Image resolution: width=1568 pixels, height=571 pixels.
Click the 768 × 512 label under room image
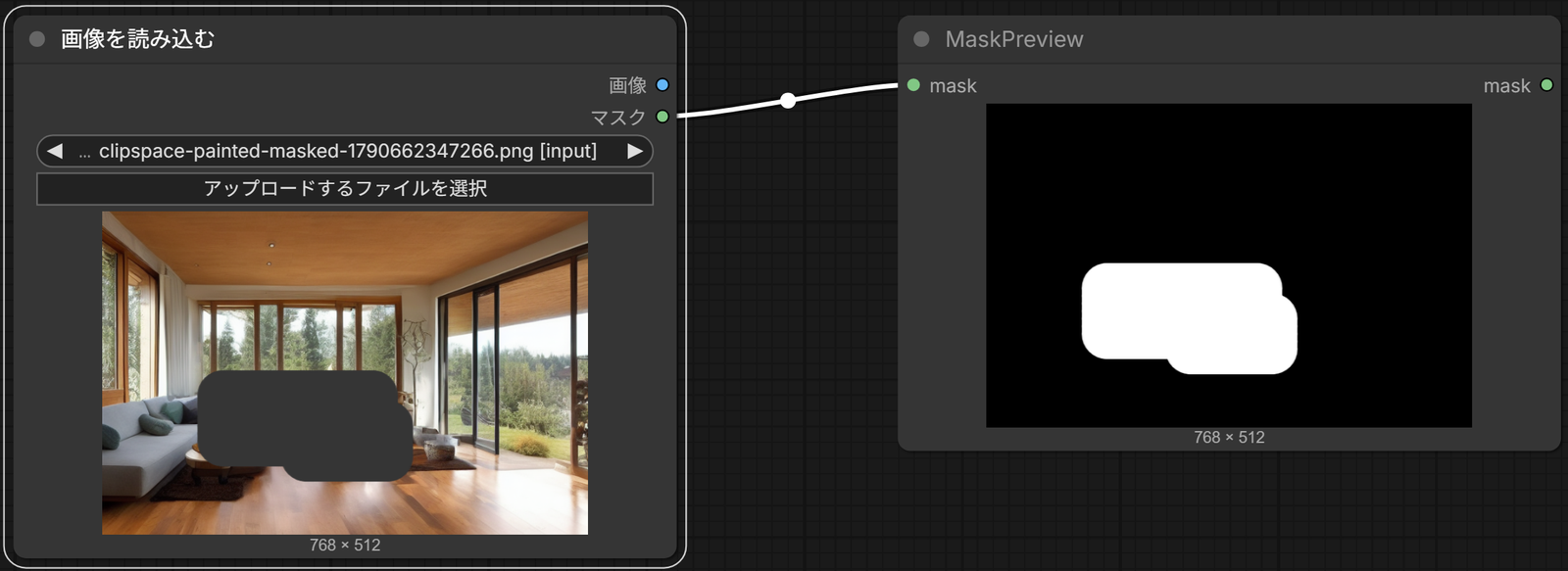(x=345, y=545)
